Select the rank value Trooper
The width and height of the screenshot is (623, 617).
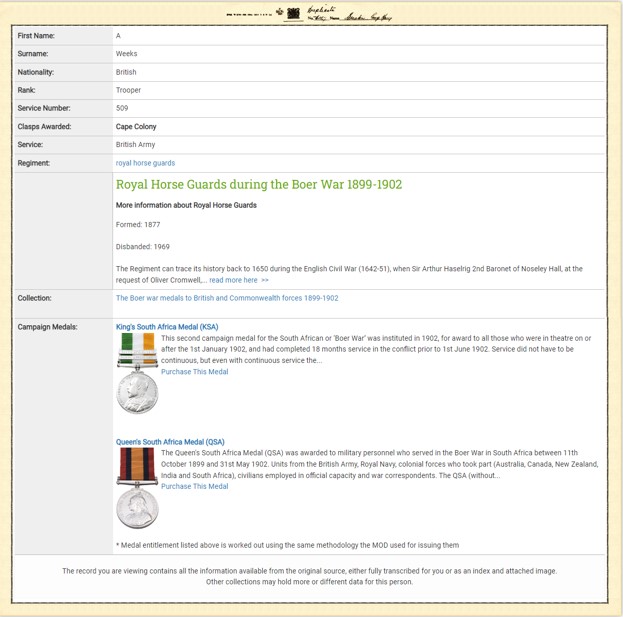click(x=128, y=90)
